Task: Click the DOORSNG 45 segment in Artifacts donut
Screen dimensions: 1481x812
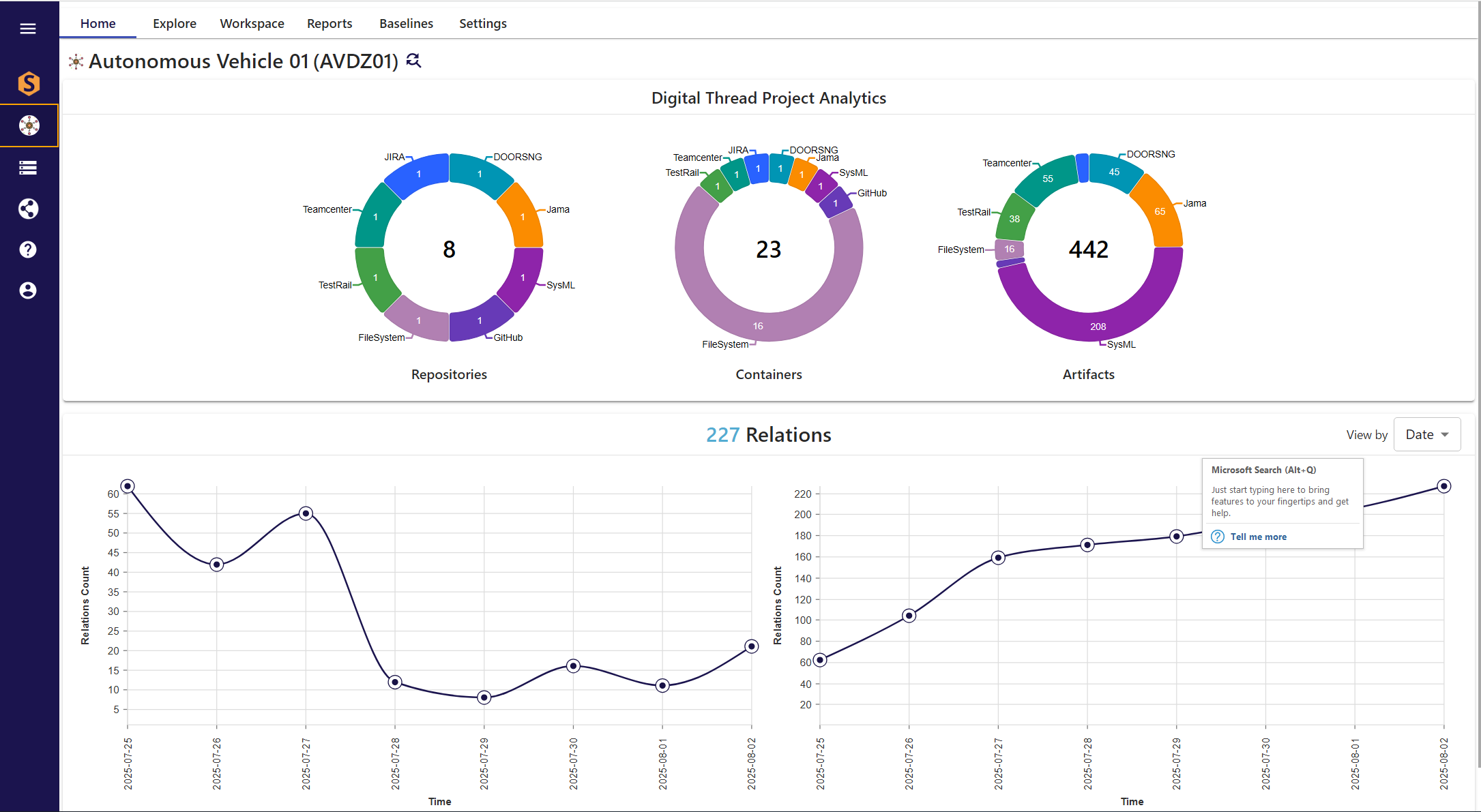Action: point(1114,172)
